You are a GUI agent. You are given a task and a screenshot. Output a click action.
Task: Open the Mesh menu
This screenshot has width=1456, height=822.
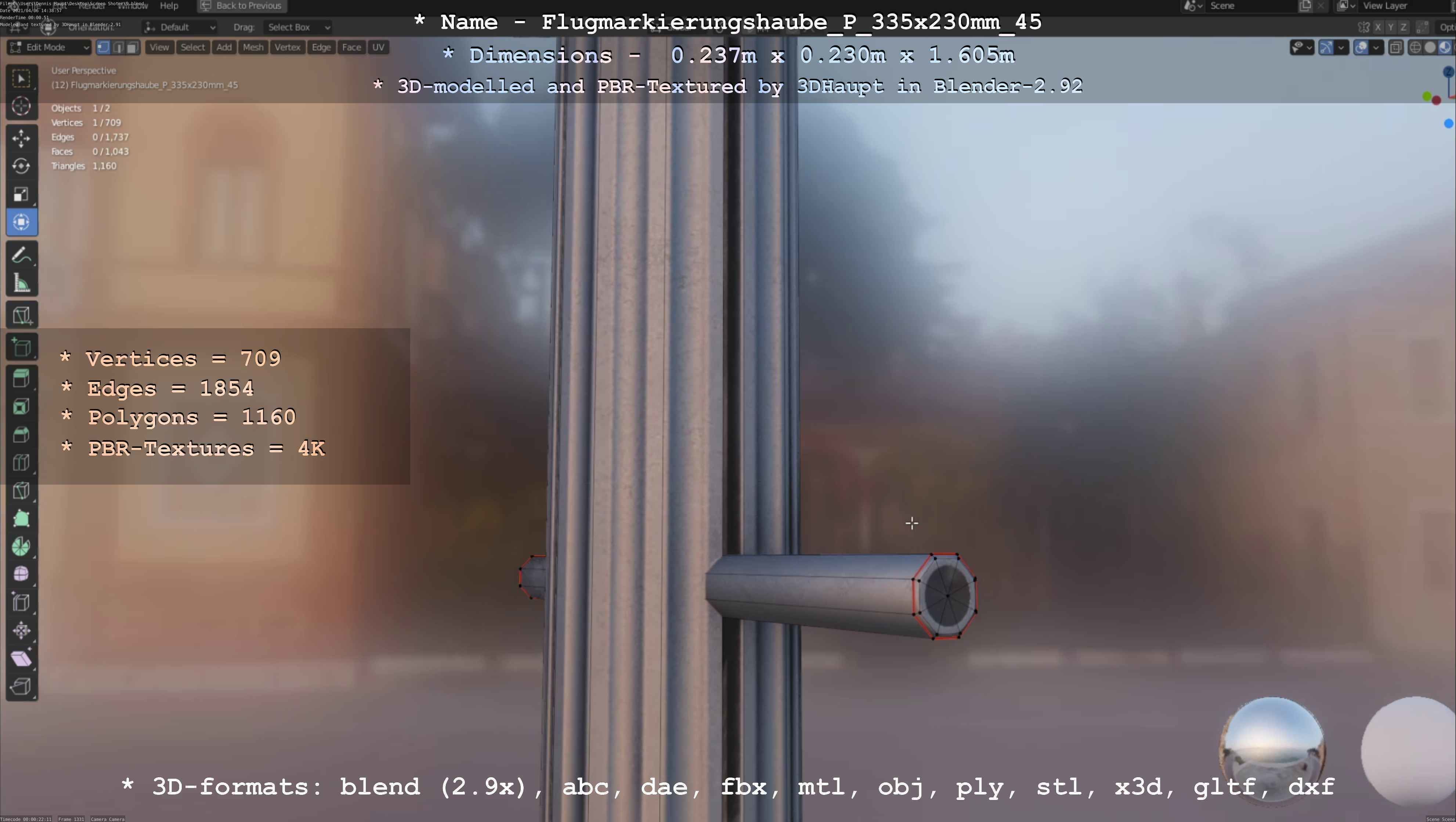coord(253,47)
